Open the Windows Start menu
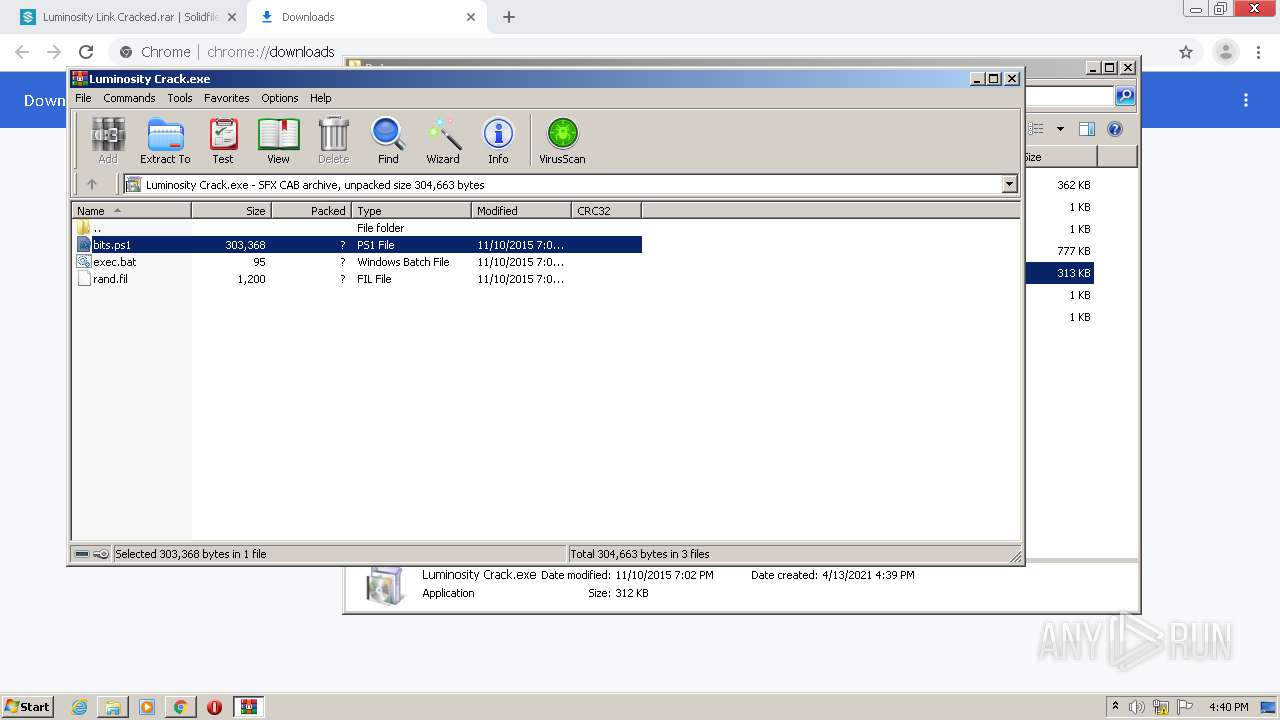 coord(27,707)
